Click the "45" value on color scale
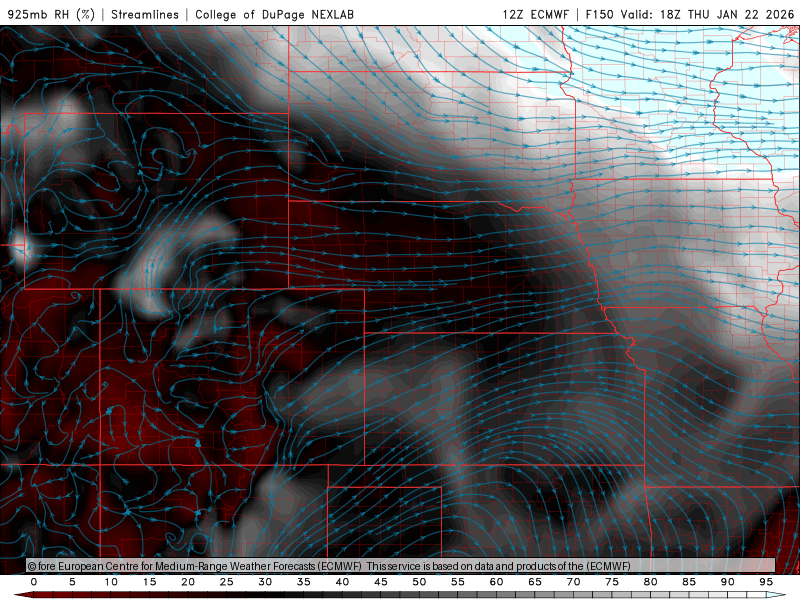The image size is (800, 600). (381, 582)
